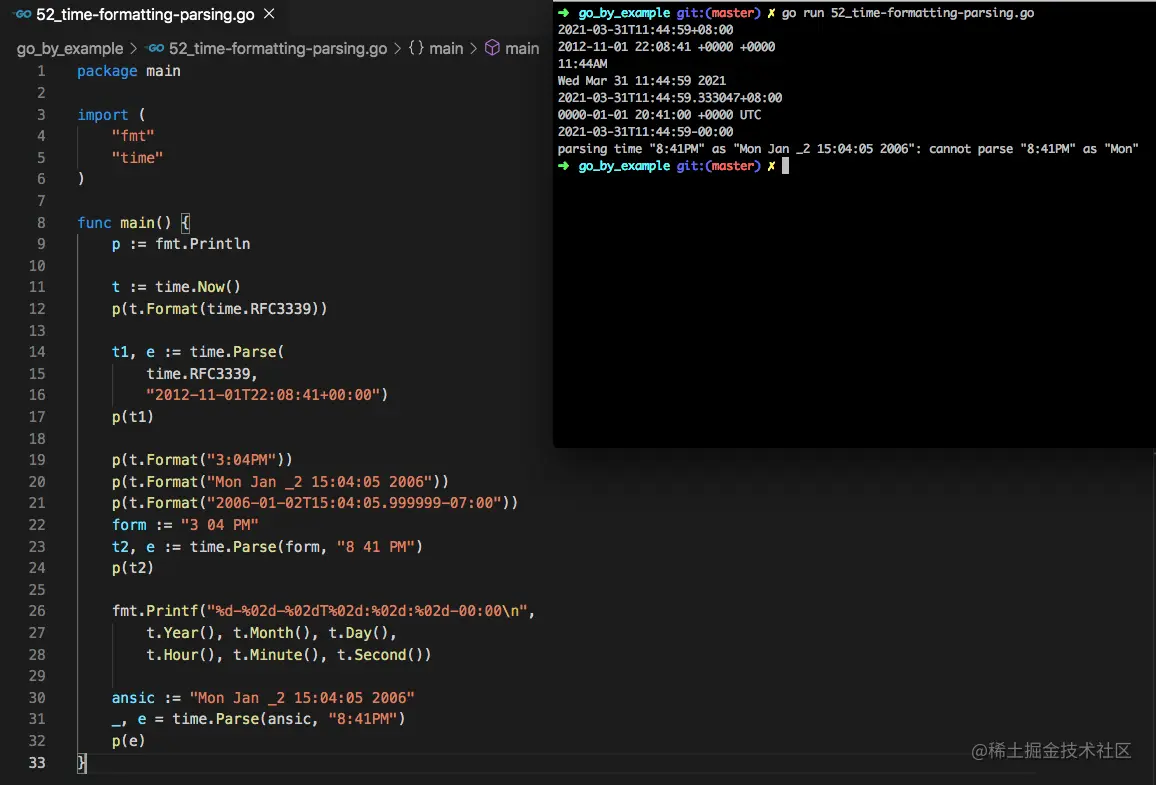Image resolution: width=1156 pixels, height=785 pixels.
Task: Click 'time.RFC3339' on line 12
Action: [x=259, y=309]
